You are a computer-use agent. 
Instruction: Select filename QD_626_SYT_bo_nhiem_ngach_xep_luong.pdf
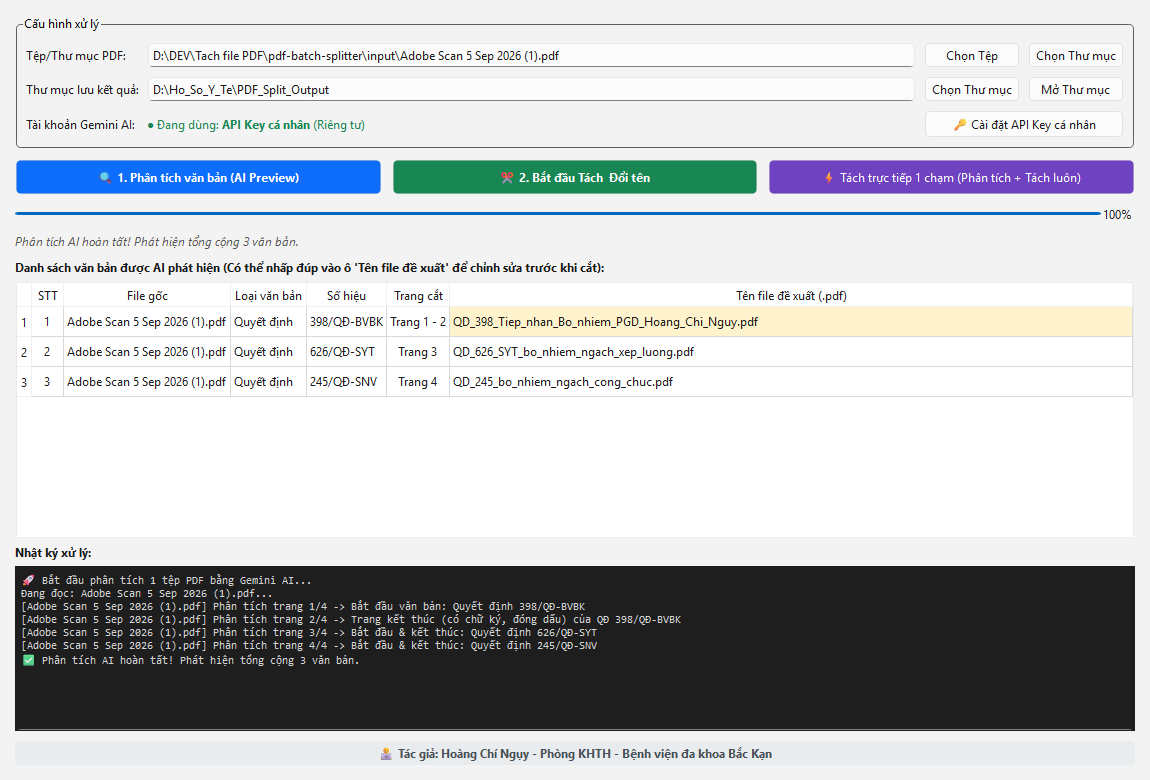(x=791, y=352)
